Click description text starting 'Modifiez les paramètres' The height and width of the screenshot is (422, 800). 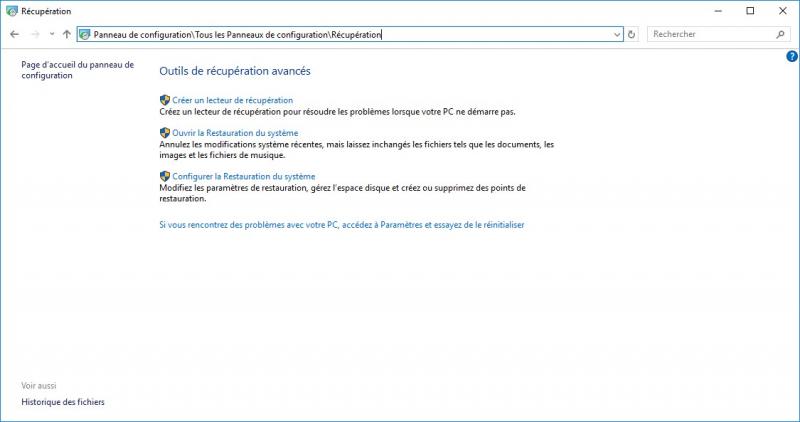point(342,193)
